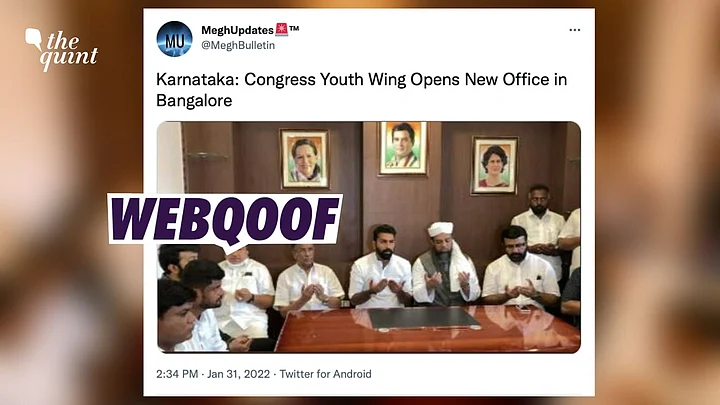Open the embedded tweet photo

click(369, 237)
